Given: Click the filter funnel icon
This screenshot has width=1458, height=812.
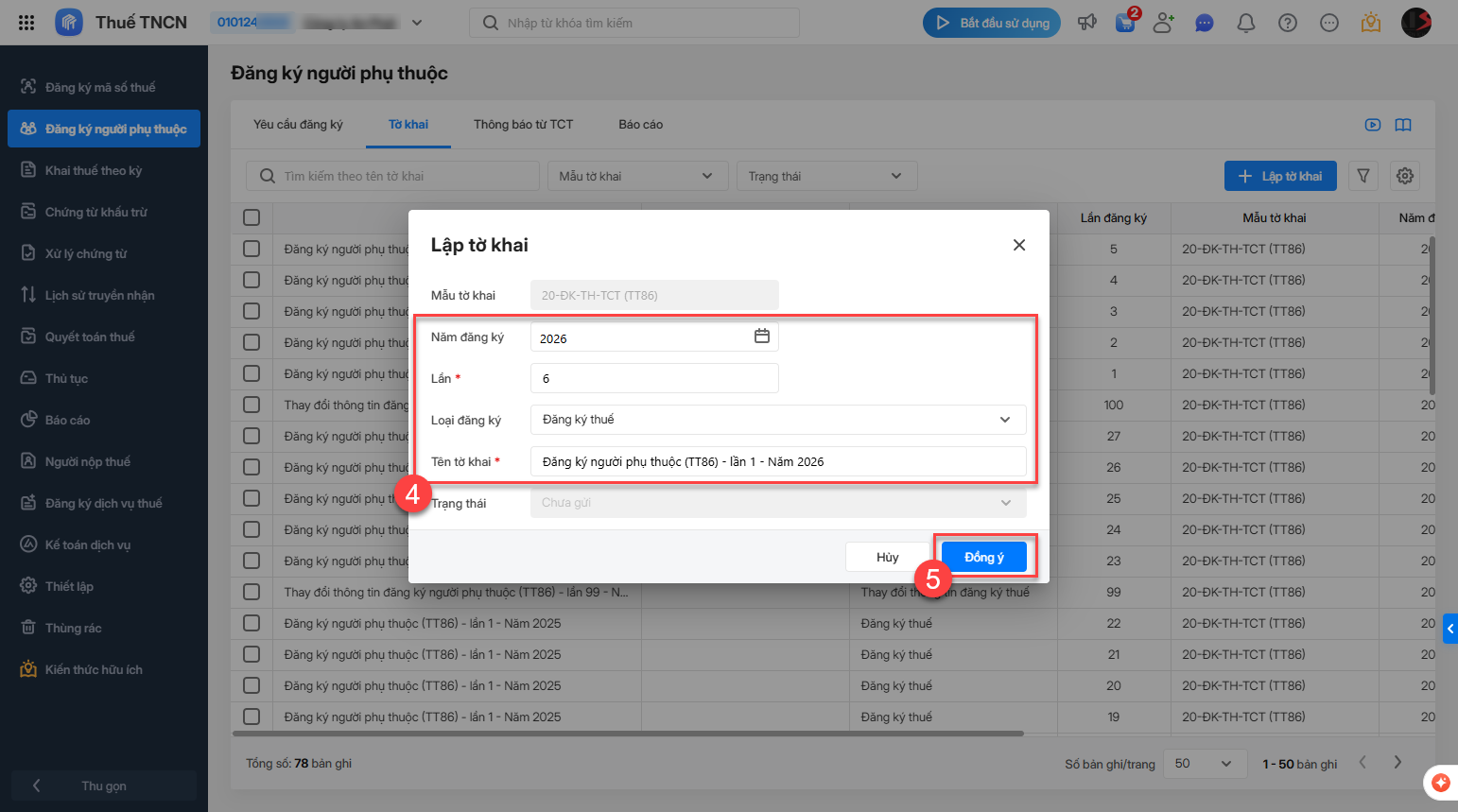Looking at the screenshot, I should 1363,176.
